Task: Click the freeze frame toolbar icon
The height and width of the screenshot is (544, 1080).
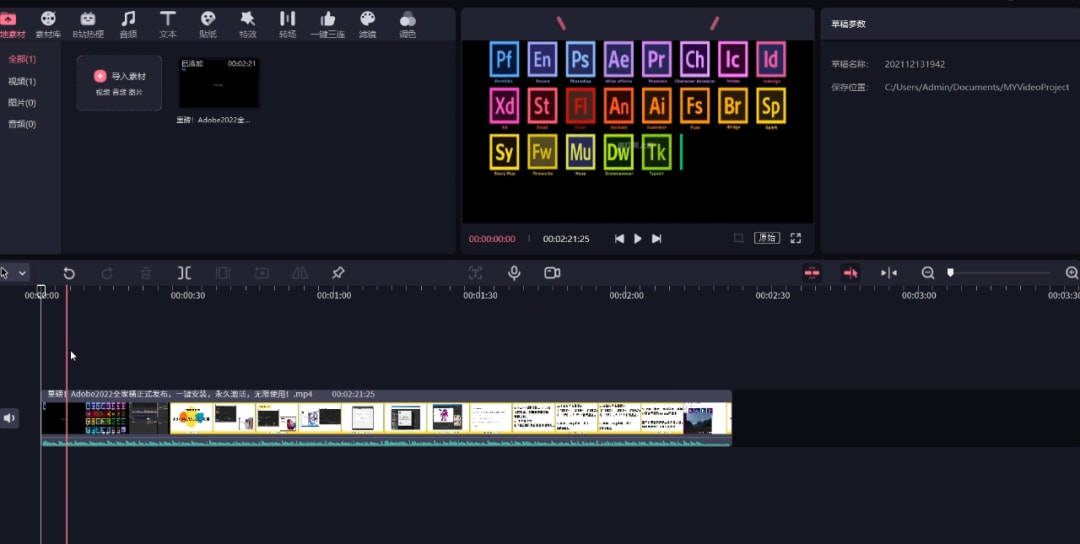Action: [261, 273]
